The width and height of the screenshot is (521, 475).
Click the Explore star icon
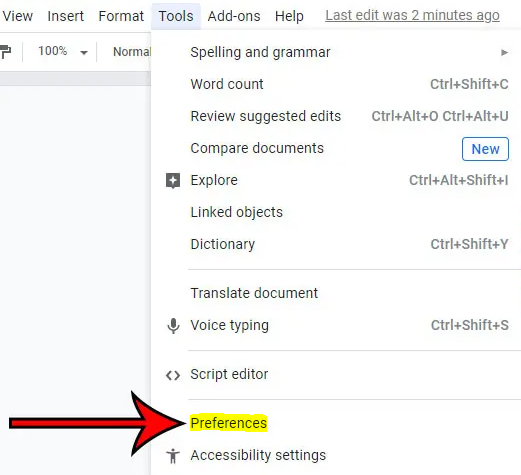pyautogui.click(x=173, y=181)
